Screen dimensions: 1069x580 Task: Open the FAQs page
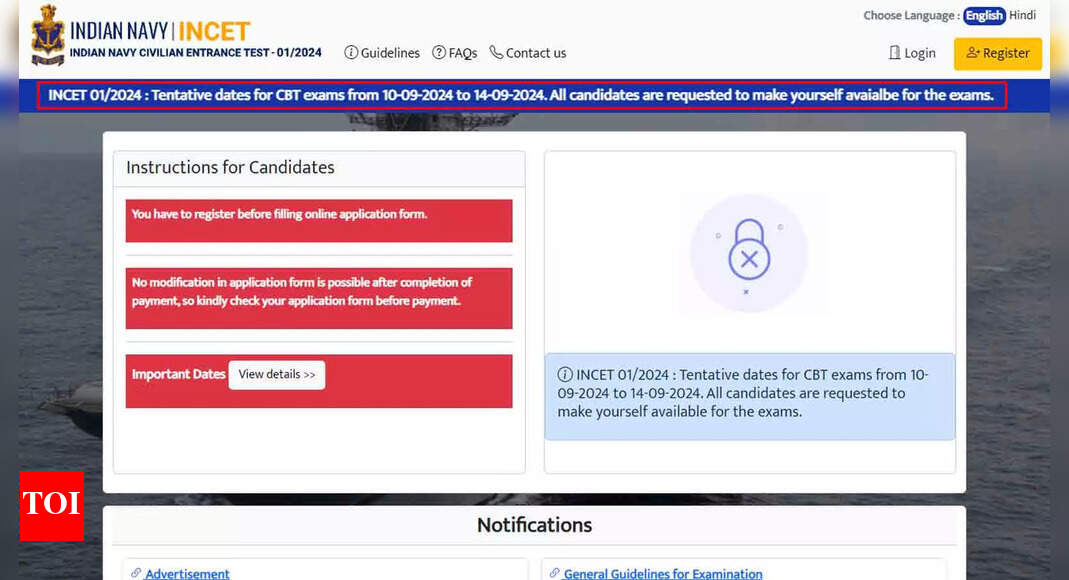[x=455, y=53]
